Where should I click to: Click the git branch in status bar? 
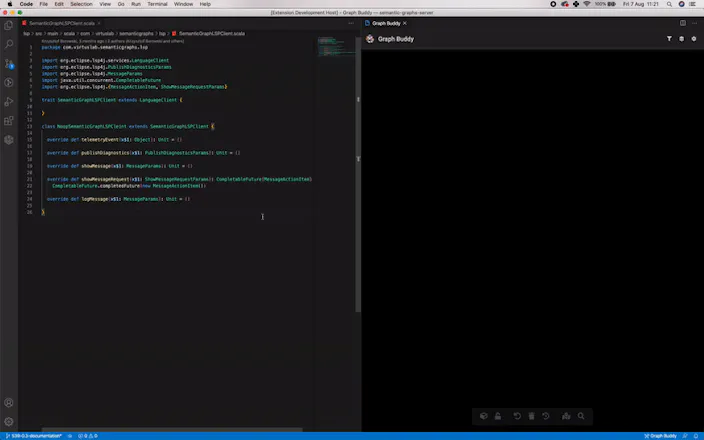point(34,436)
